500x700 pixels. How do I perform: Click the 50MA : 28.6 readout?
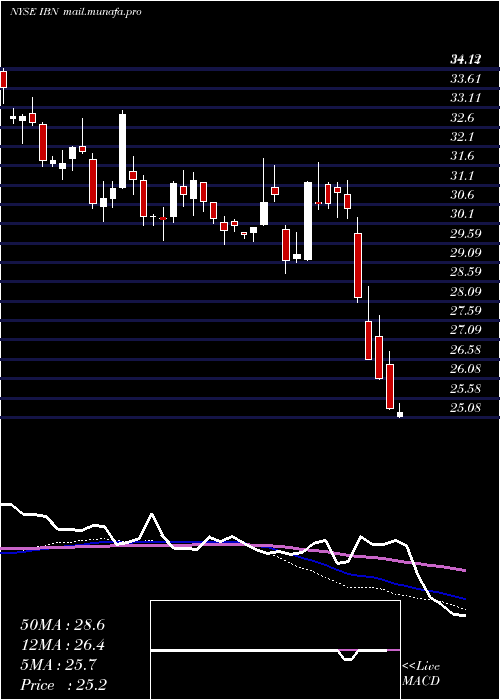62,625
